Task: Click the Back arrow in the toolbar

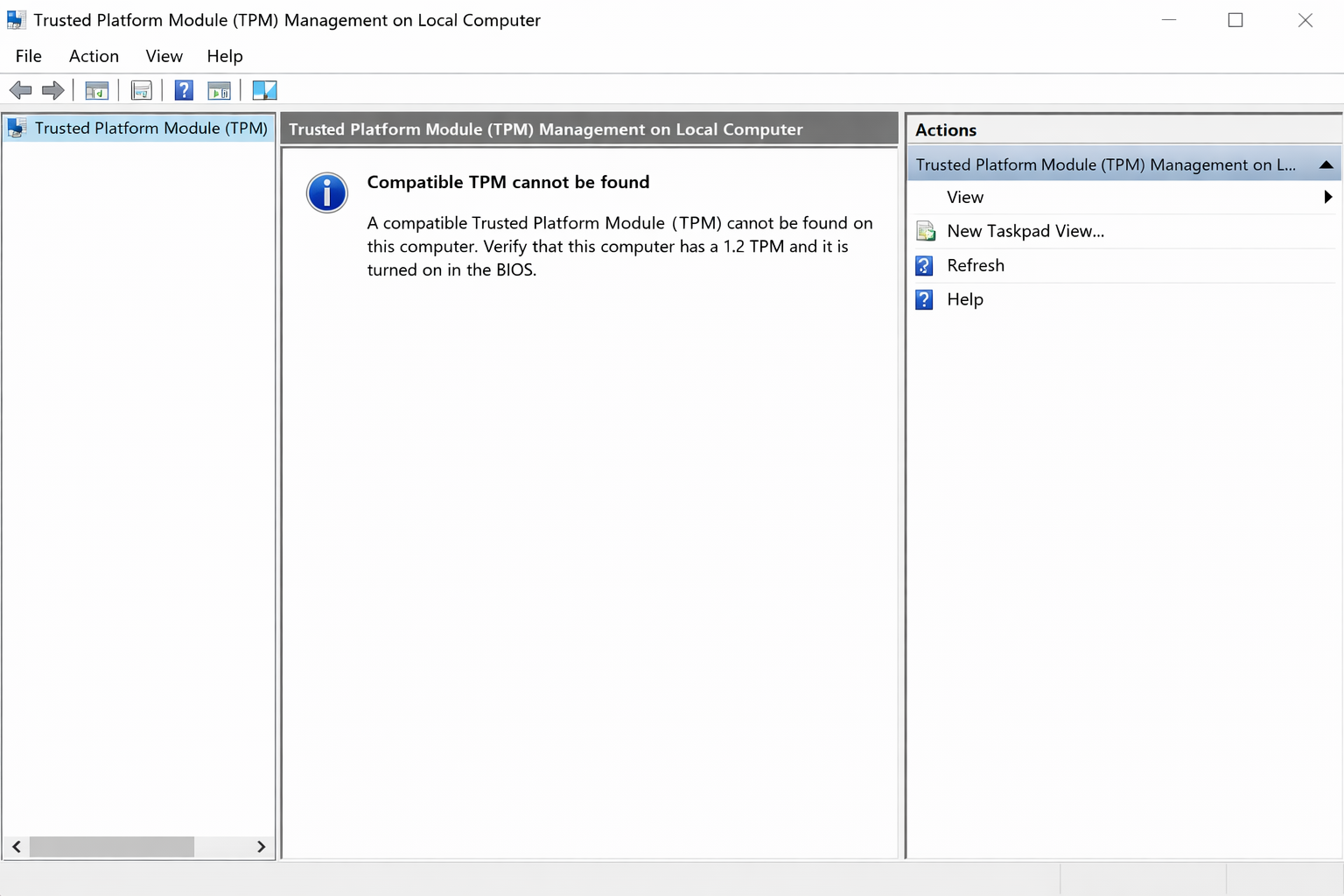Action: pos(20,90)
